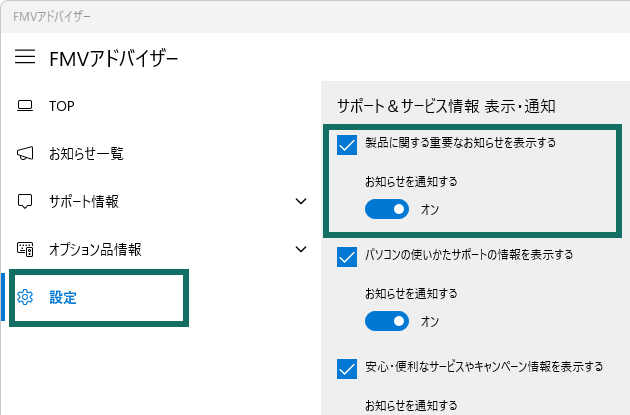630x415 pixels.
Task: Expand the サポート情報 chevron
Action: tap(301, 201)
